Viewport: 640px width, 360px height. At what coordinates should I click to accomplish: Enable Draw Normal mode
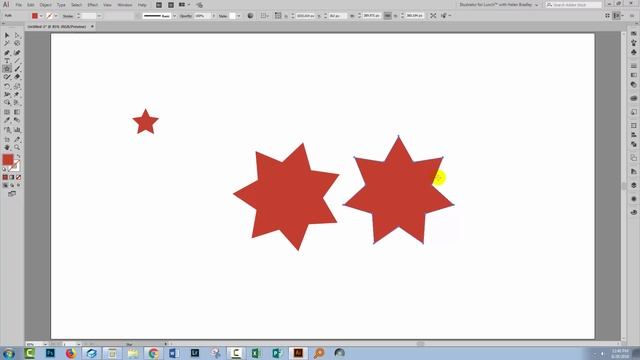point(5,185)
